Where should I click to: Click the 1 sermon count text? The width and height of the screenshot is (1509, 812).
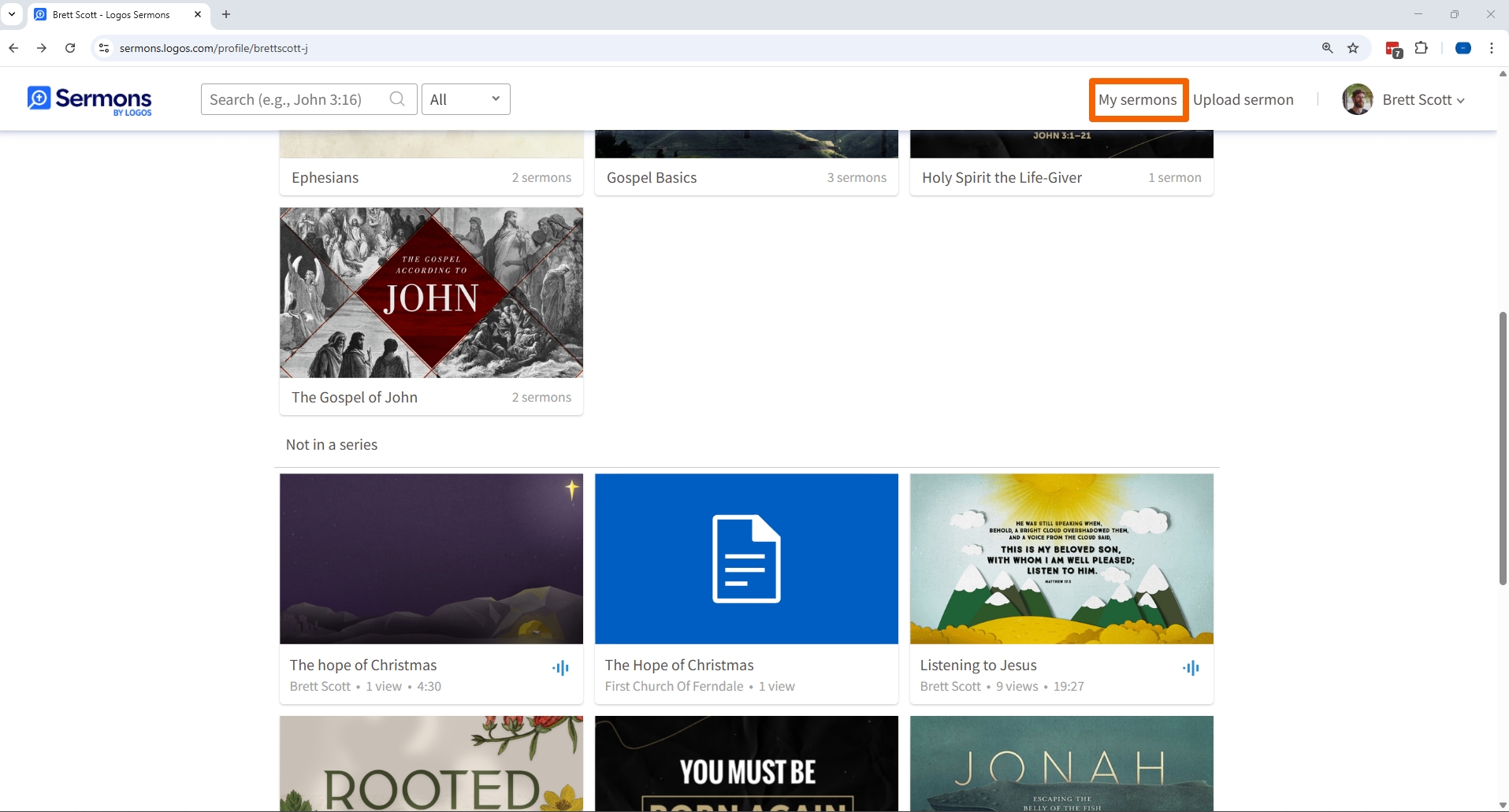click(x=1174, y=177)
